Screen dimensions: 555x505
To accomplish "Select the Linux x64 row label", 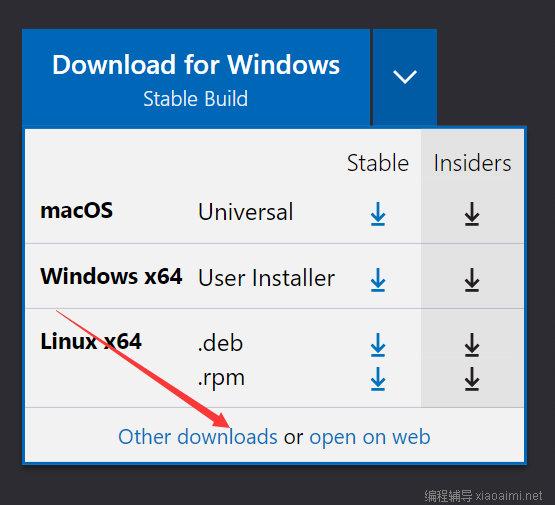I will 91,342.
